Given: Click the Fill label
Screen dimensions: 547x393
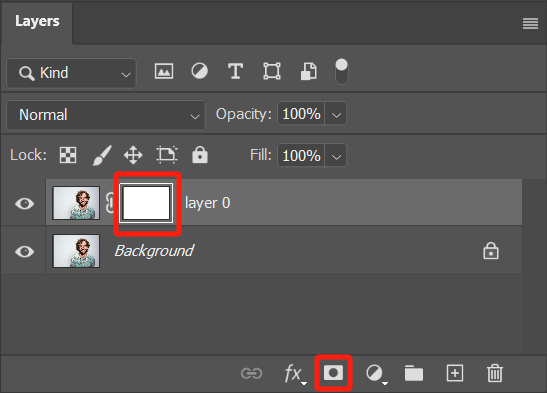Looking at the screenshot, I should point(261,155).
